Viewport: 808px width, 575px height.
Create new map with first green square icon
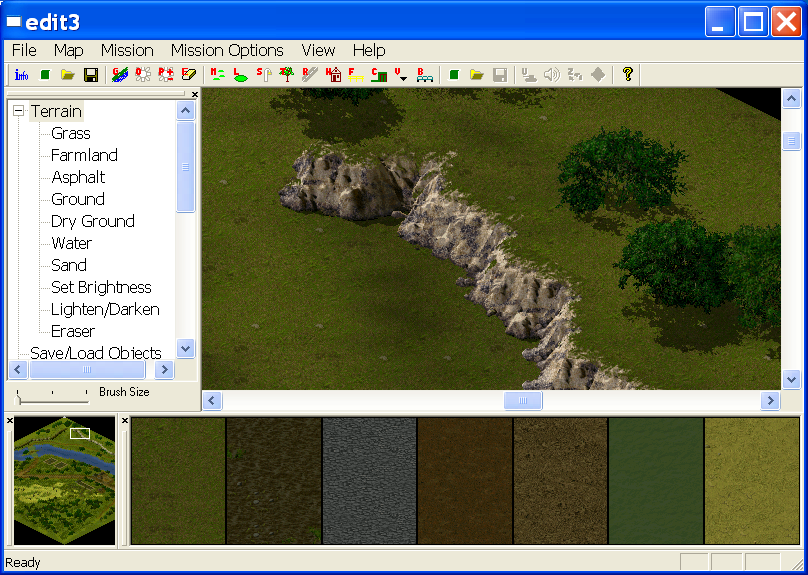tap(45, 75)
